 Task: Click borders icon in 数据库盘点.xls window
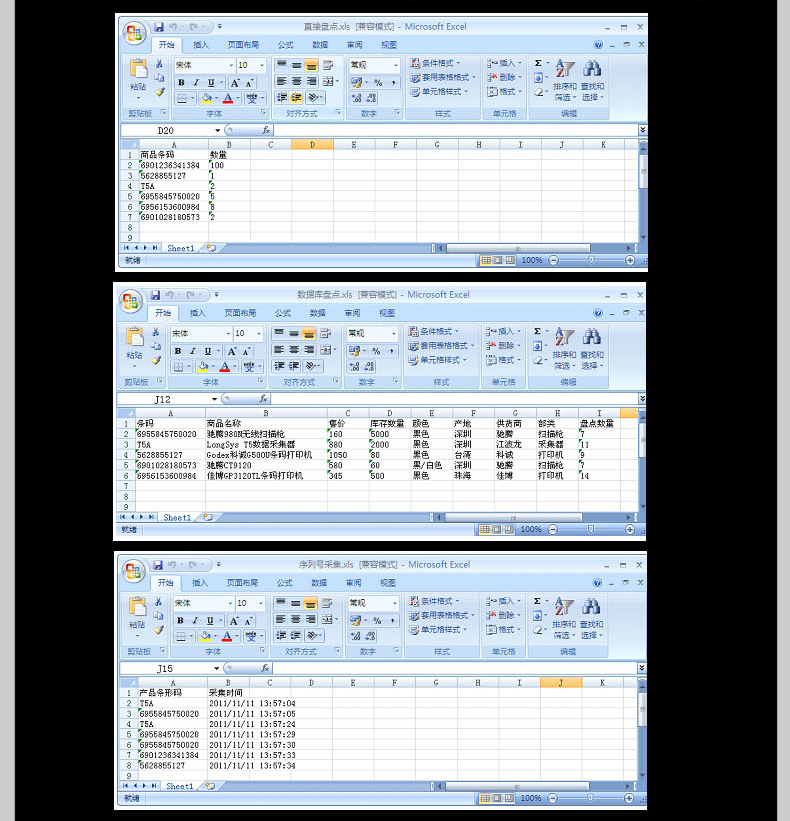[179, 367]
